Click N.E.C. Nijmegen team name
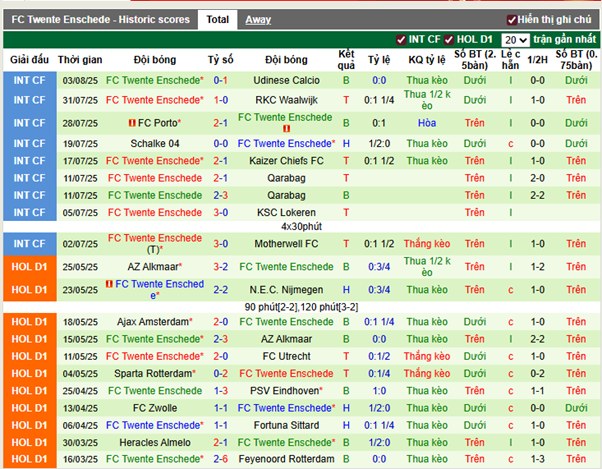Screen dimensions: 602x469 pyautogui.click(x=286, y=290)
